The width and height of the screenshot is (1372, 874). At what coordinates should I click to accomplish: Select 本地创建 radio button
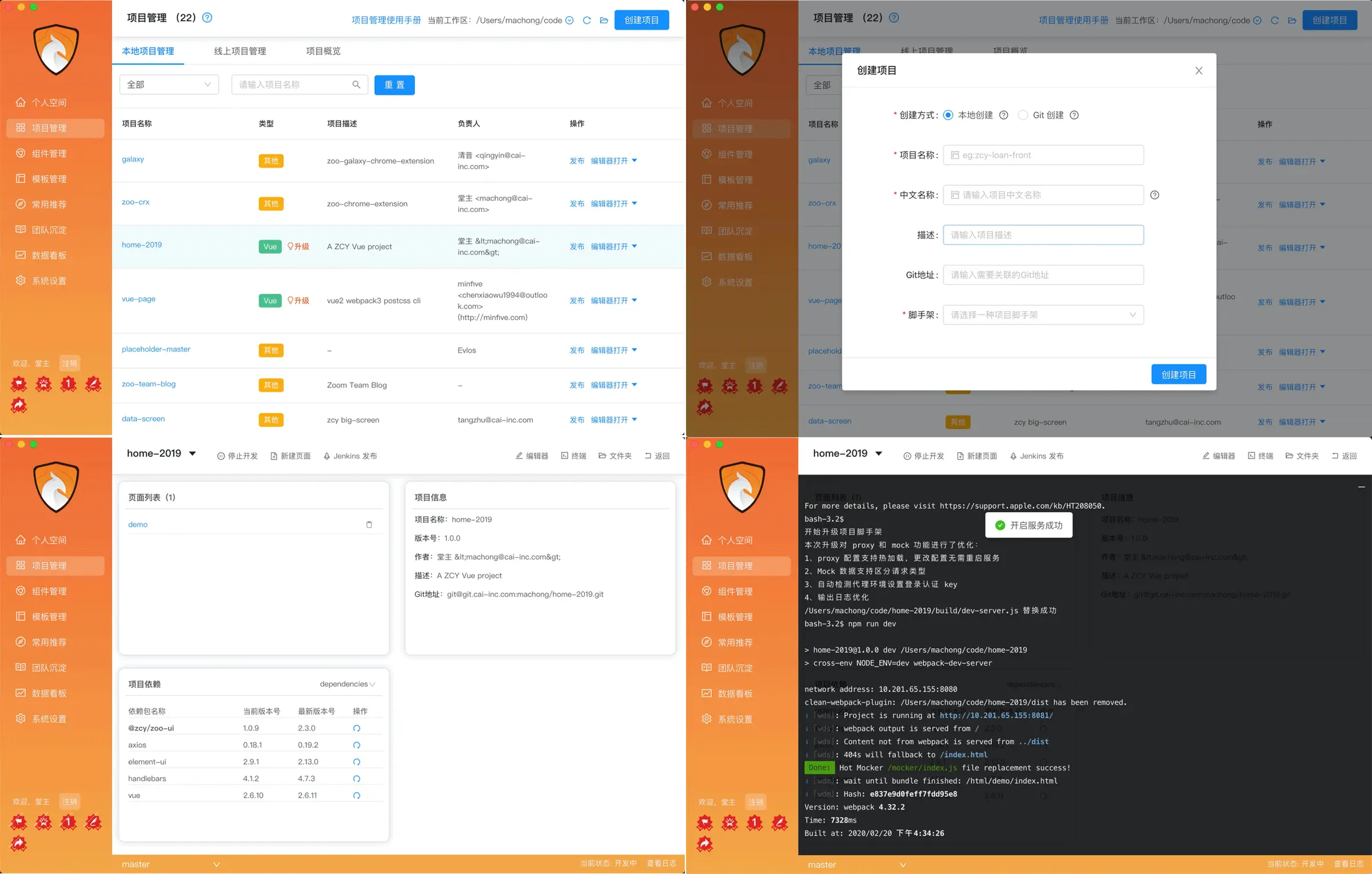tap(948, 115)
